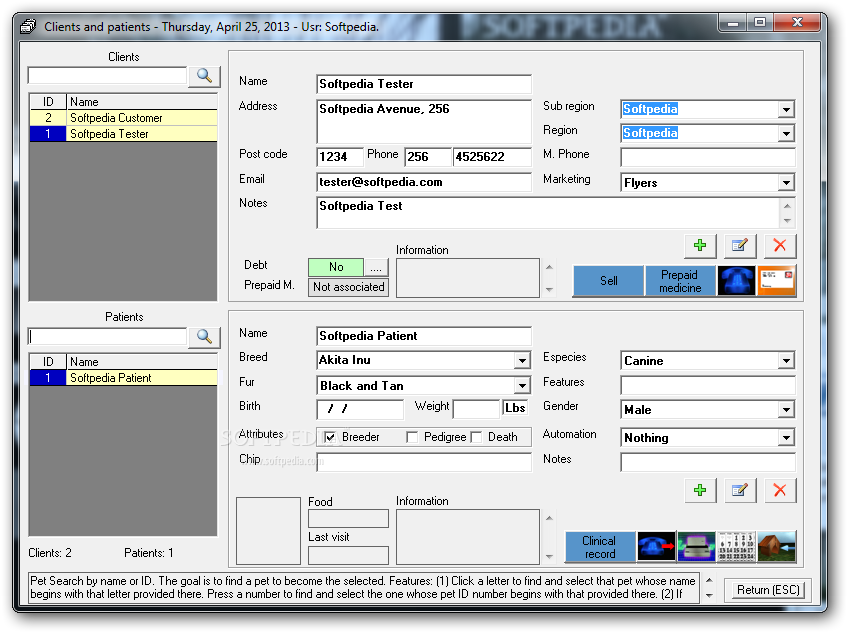Image resolution: width=848 pixels, height=633 pixels.
Task: Delete the patient with red X icon
Action: point(779,490)
